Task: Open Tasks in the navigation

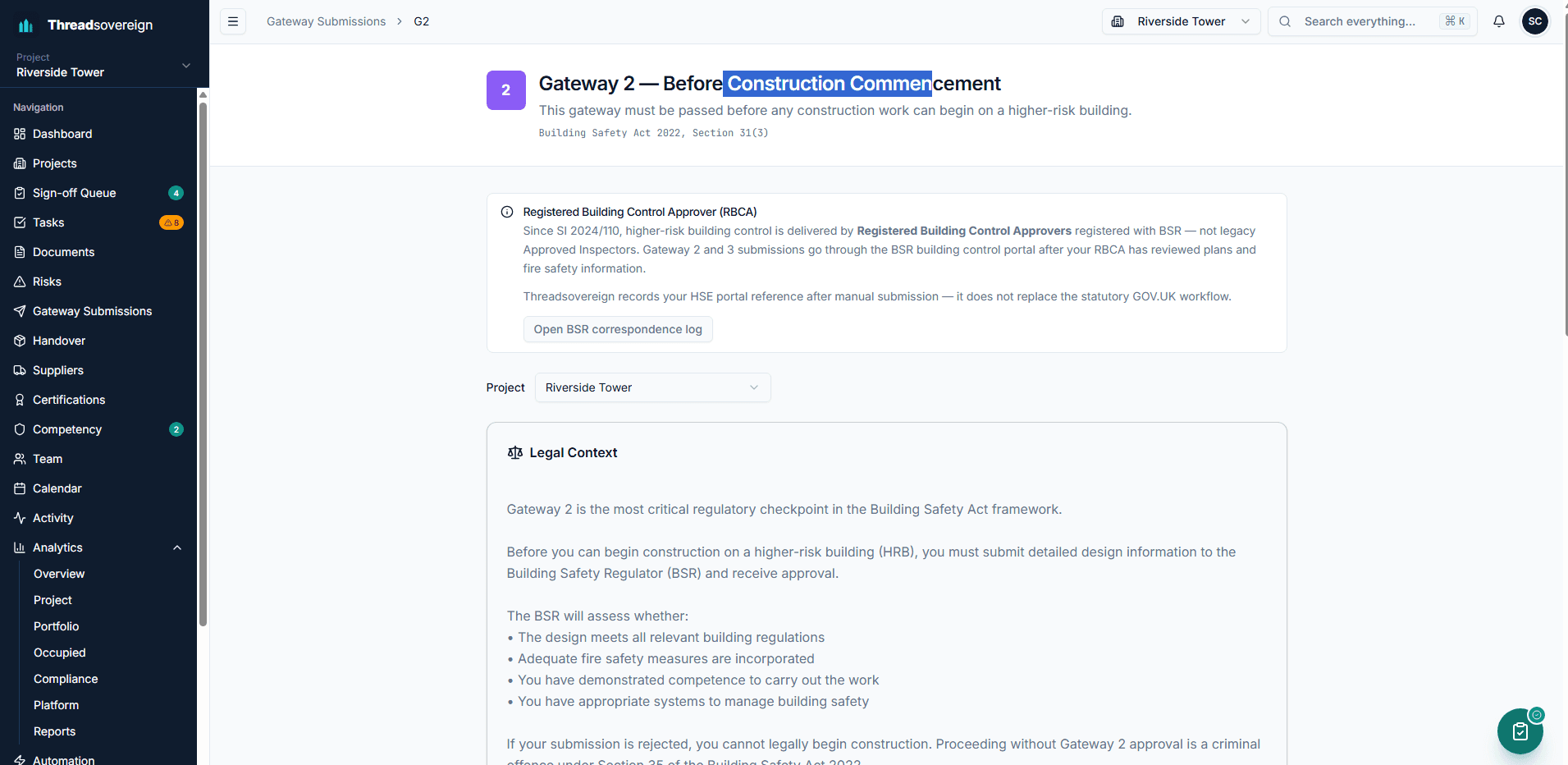Action: pos(98,222)
